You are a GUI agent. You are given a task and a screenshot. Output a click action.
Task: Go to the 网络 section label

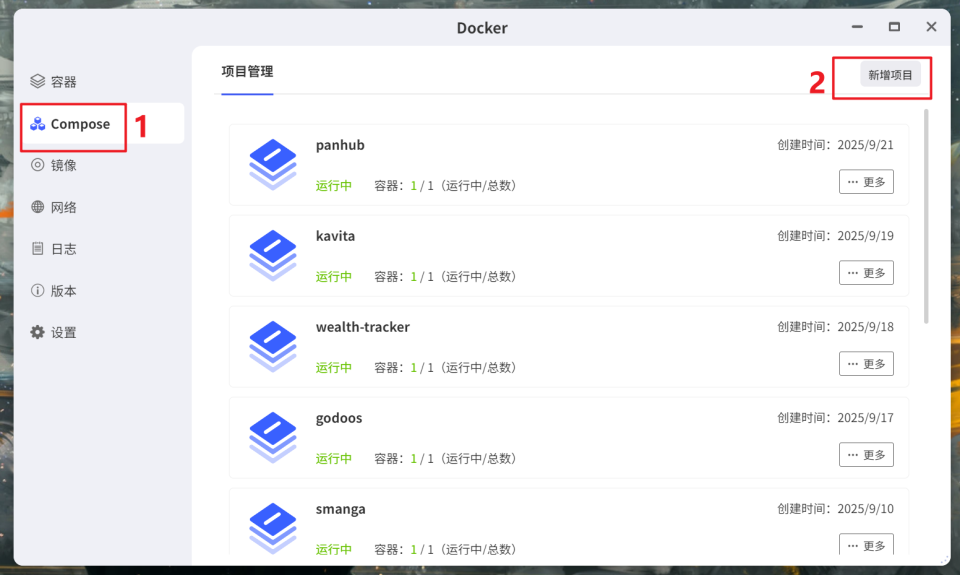[x=64, y=208]
